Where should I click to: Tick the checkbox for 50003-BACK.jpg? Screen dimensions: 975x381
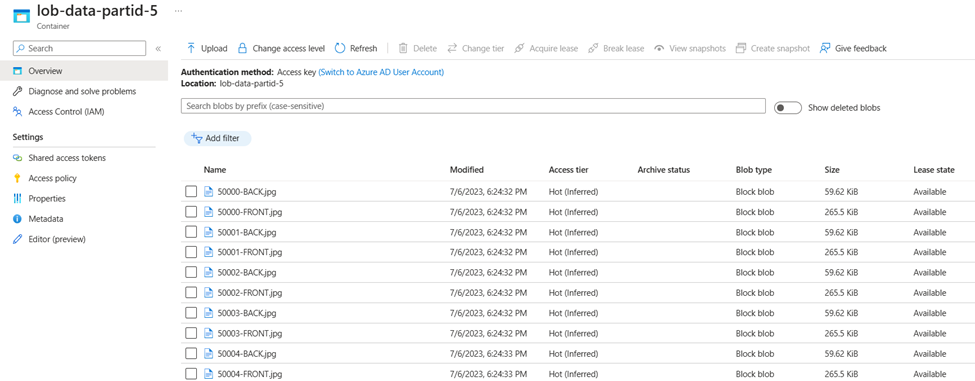point(191,313)
